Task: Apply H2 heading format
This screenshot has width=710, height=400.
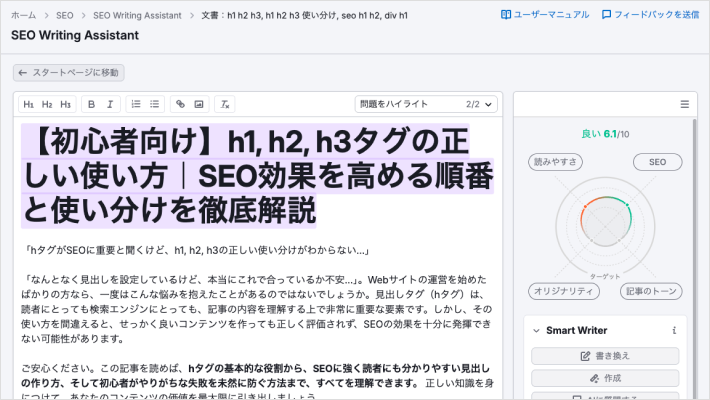Action: point(47,104)
